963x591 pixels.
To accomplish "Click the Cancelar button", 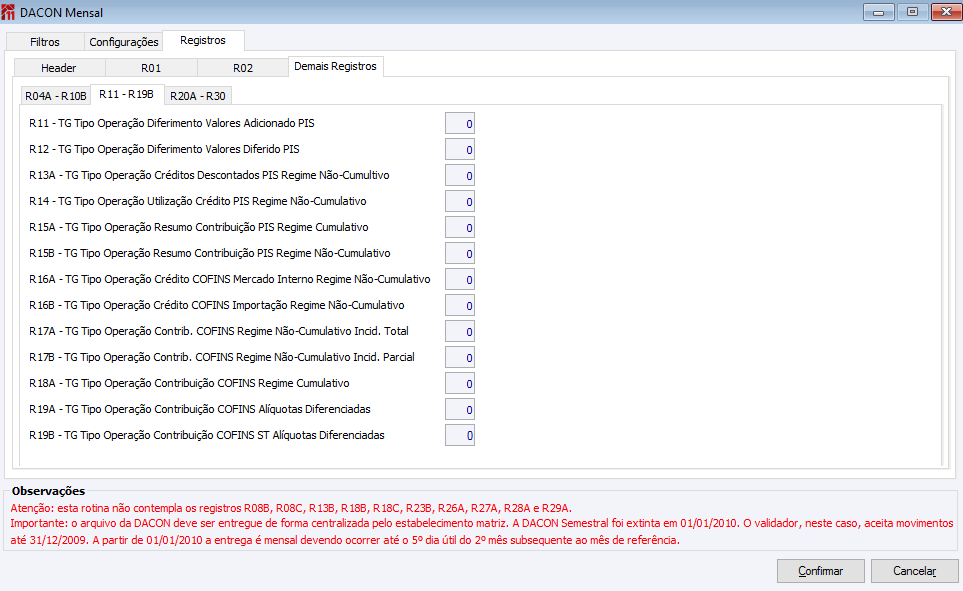I will [x=914, y=571].
